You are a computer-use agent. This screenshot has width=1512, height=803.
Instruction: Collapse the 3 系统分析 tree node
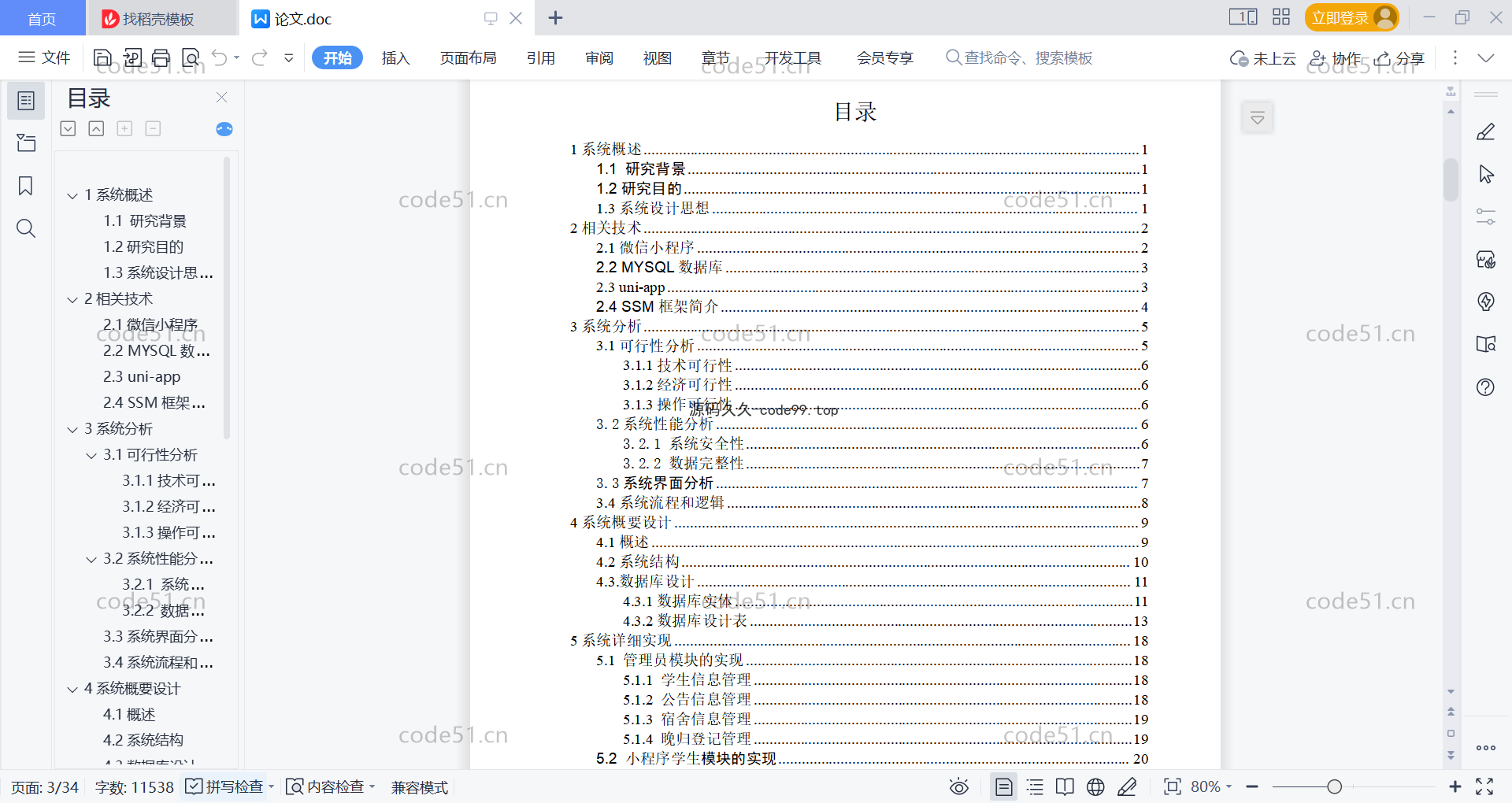tap(72, 429)
